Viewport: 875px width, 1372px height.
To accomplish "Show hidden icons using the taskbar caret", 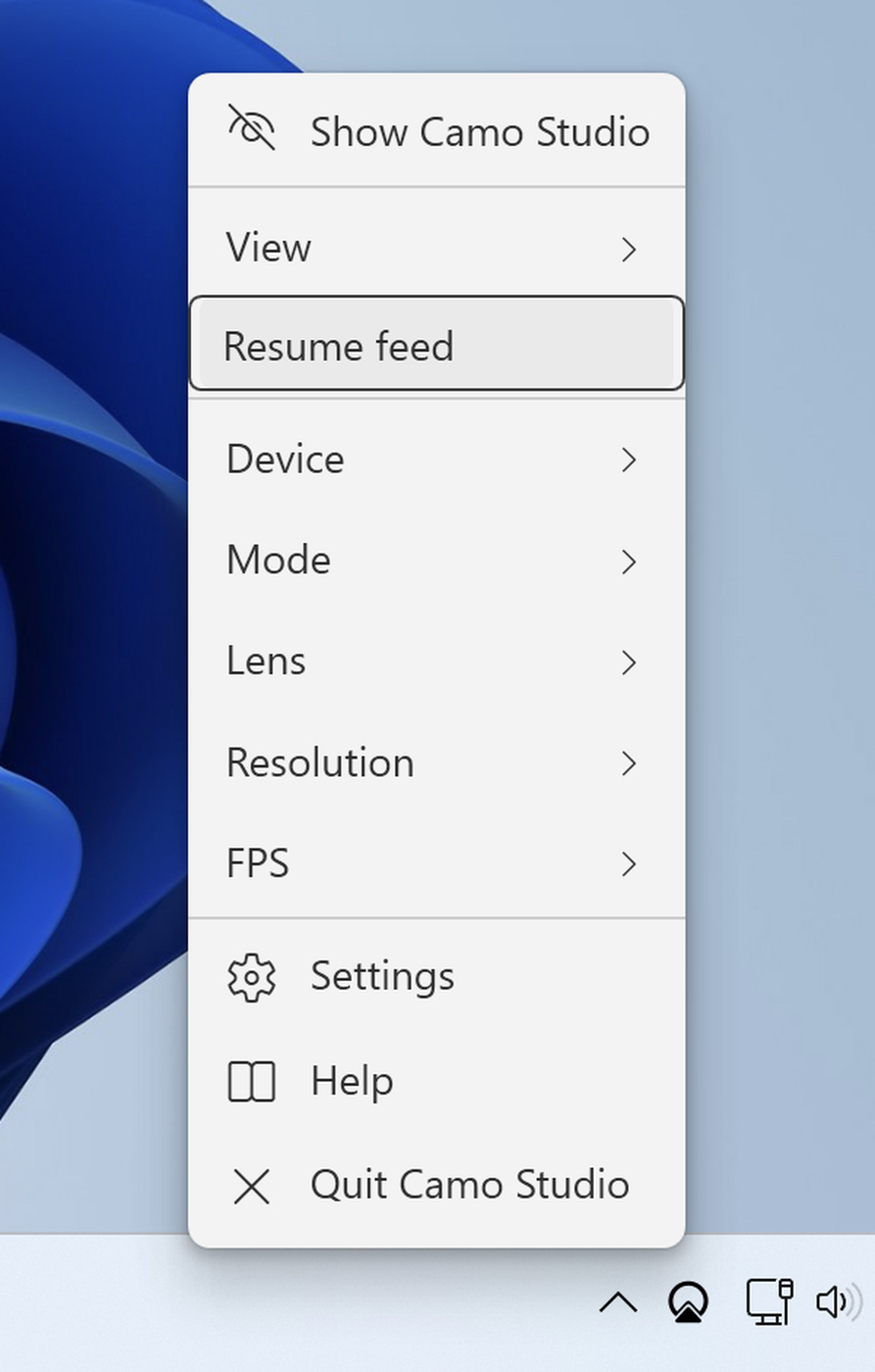I will point(618,1302).
